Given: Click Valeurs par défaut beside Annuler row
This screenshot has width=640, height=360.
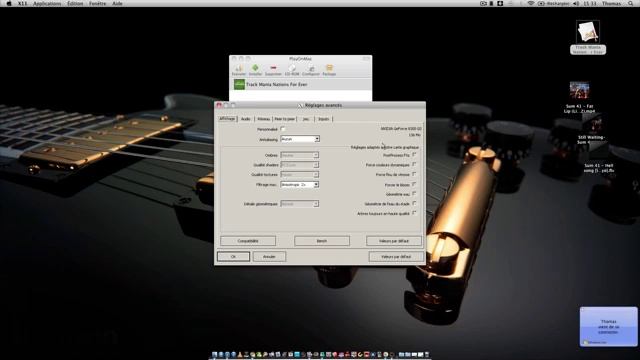Looking at the screenshot, I should coord(396,257).
